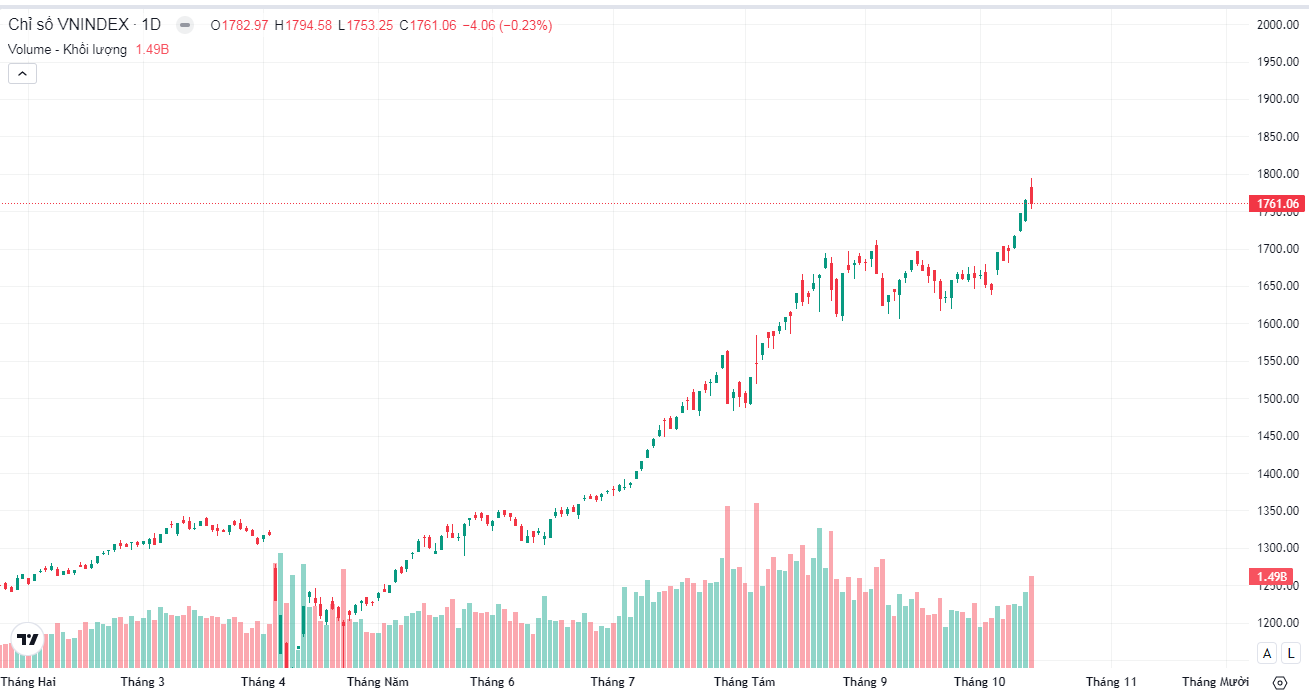Collapse the indicator legend with chevron
This screenshot has width=1309, height=693.
(22, 73)
